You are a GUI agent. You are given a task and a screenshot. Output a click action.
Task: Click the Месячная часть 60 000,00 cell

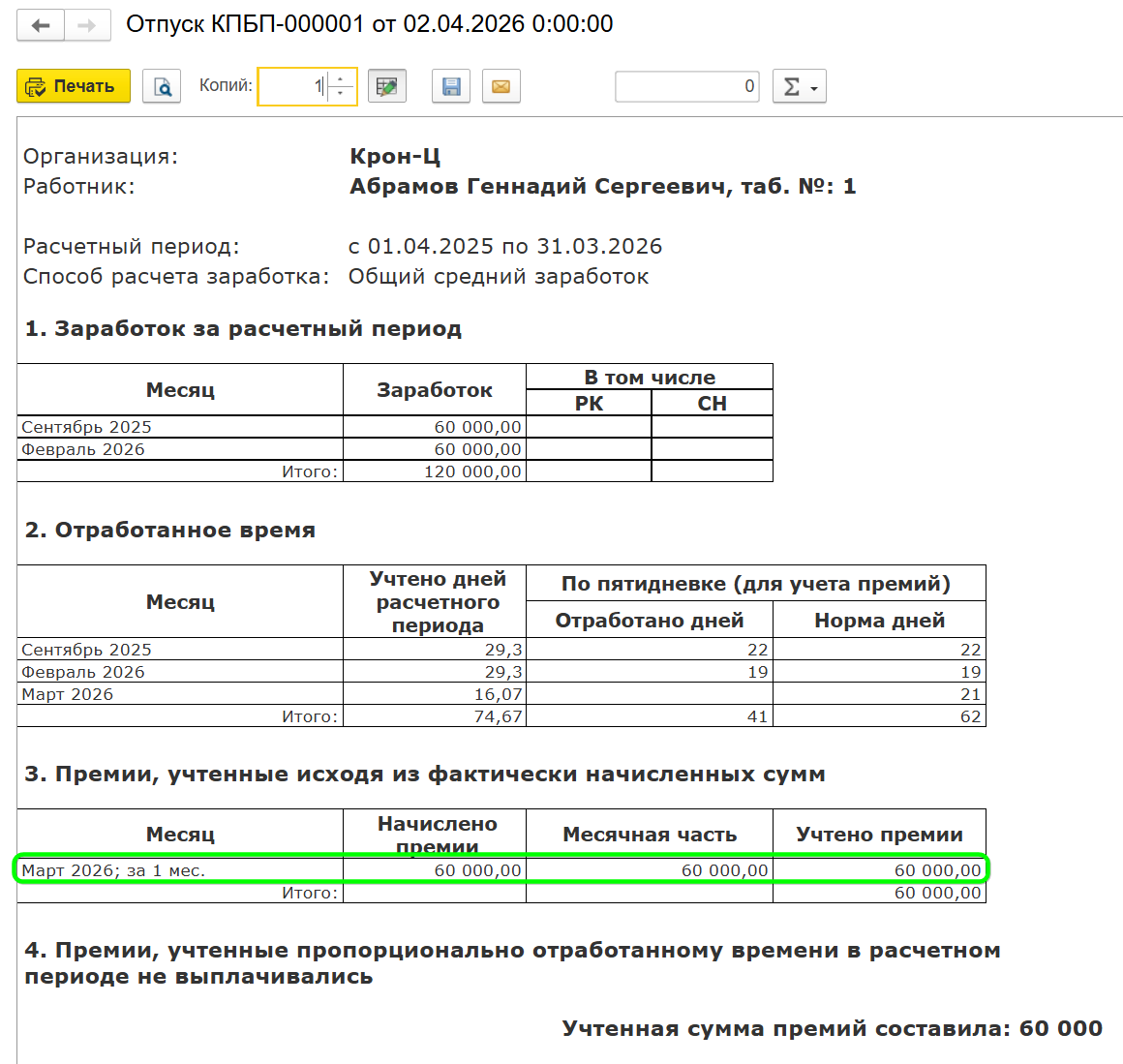coord(650,870)
